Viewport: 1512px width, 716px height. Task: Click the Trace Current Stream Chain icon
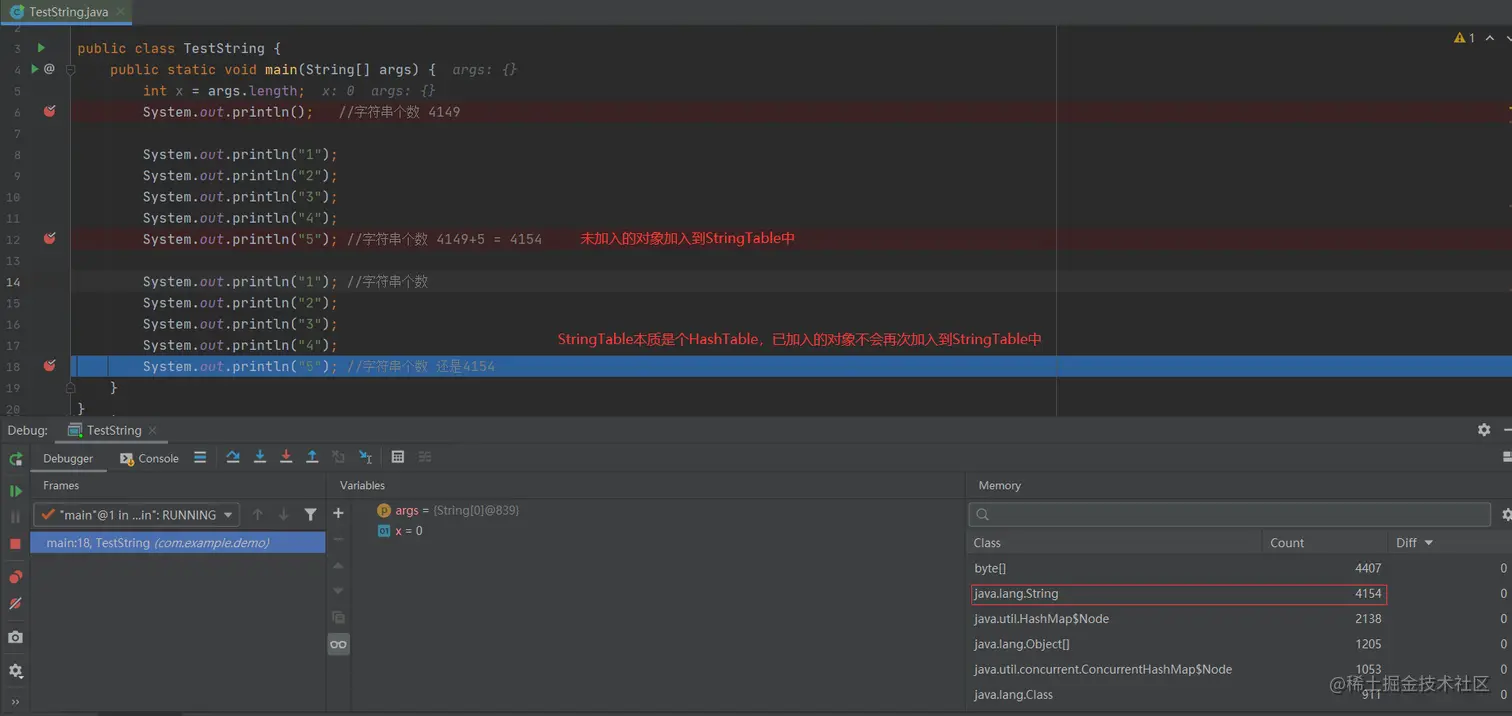coord(425,457)
